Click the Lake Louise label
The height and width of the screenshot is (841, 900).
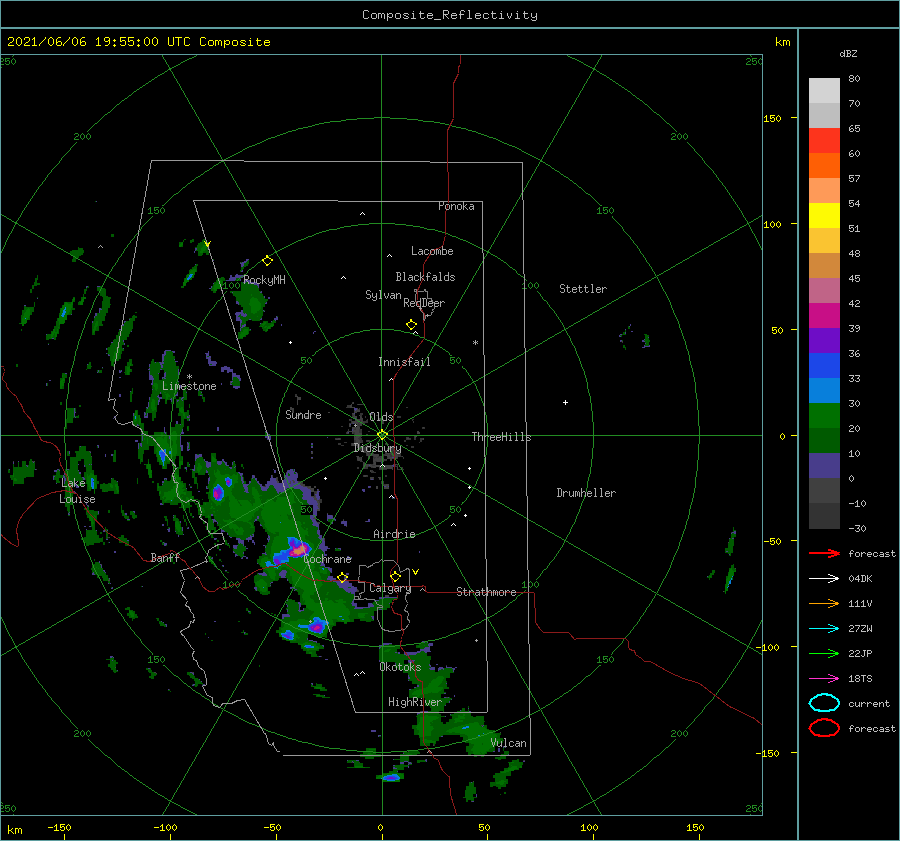pos(77,491)
